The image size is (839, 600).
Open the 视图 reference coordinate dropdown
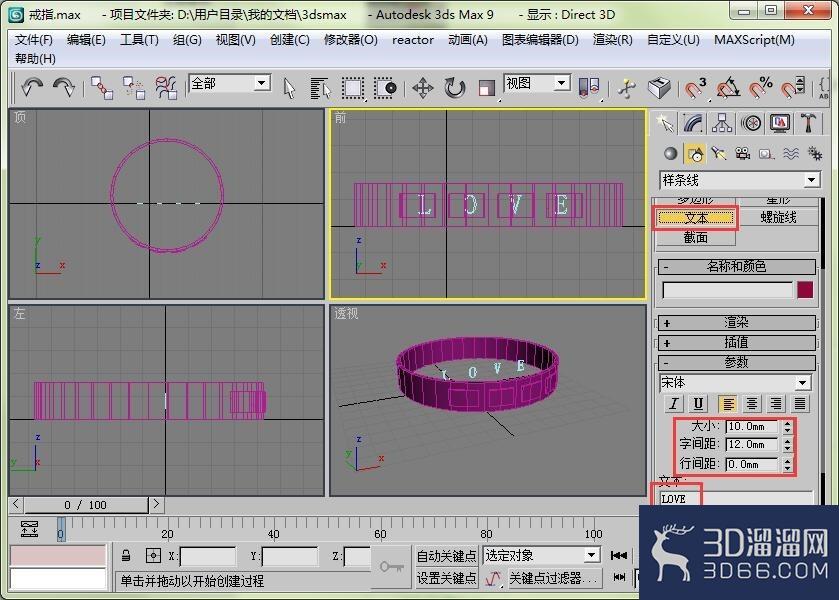coord(537,83)
